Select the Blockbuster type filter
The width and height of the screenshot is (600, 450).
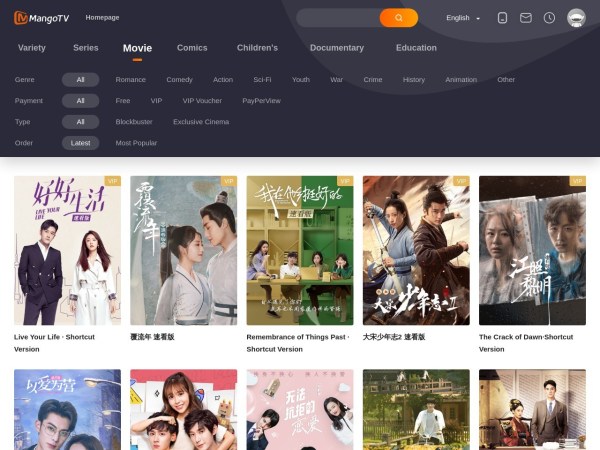click(134, 122)
